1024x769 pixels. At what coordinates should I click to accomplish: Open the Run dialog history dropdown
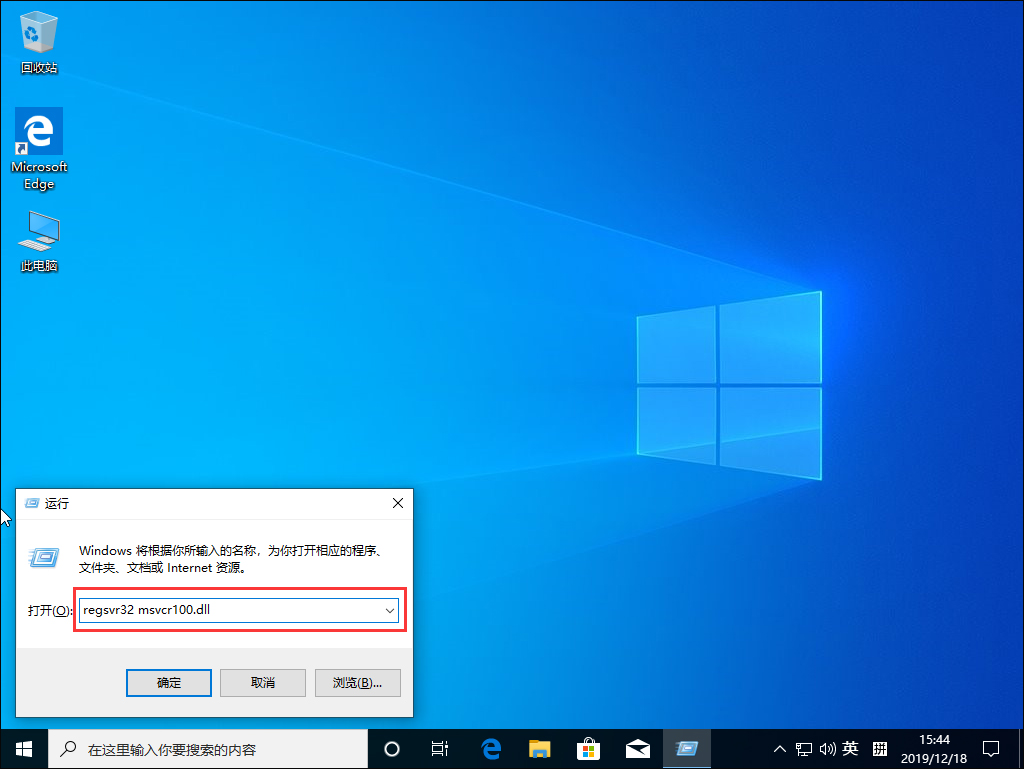(x=390, y=610)
